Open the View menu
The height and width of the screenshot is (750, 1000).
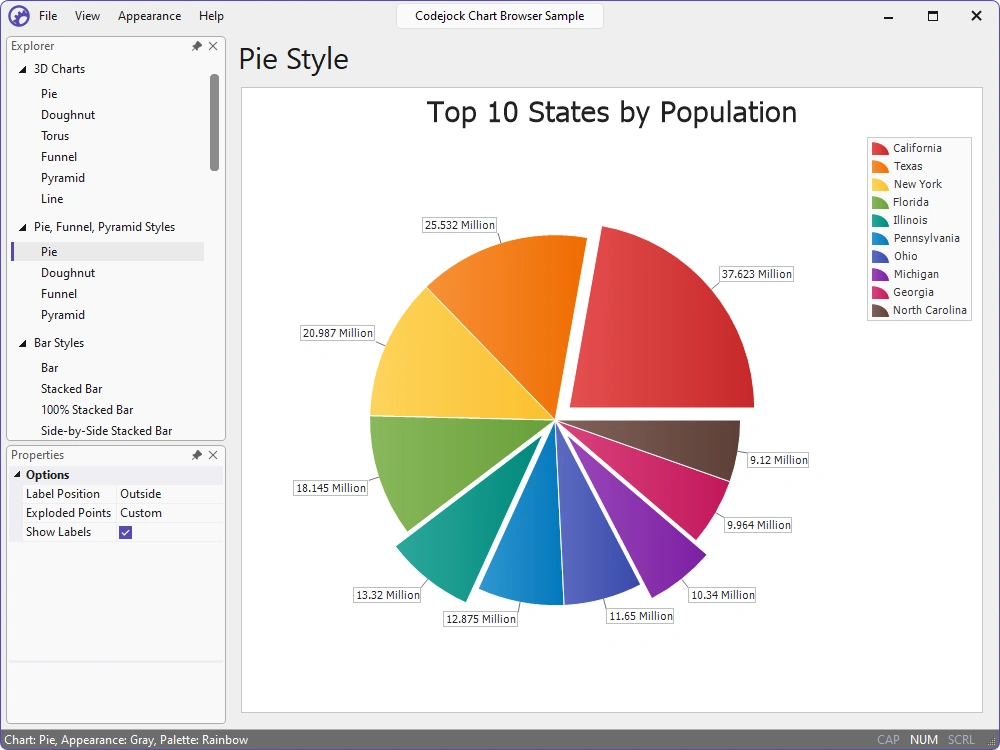[87, 16]
